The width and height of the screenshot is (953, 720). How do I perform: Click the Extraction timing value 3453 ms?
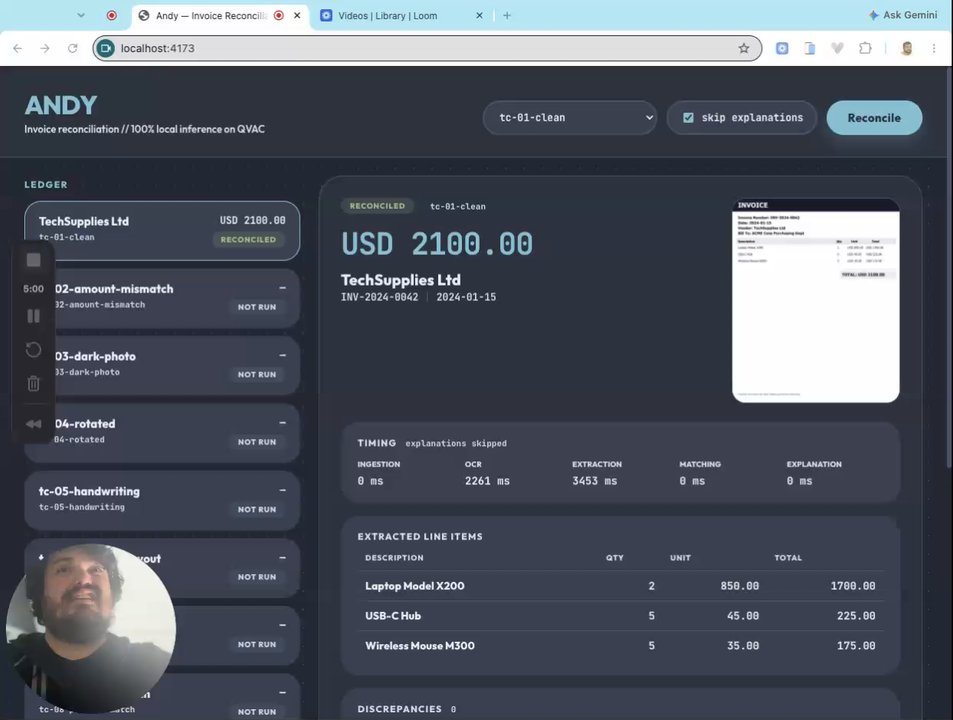[594, 481]
